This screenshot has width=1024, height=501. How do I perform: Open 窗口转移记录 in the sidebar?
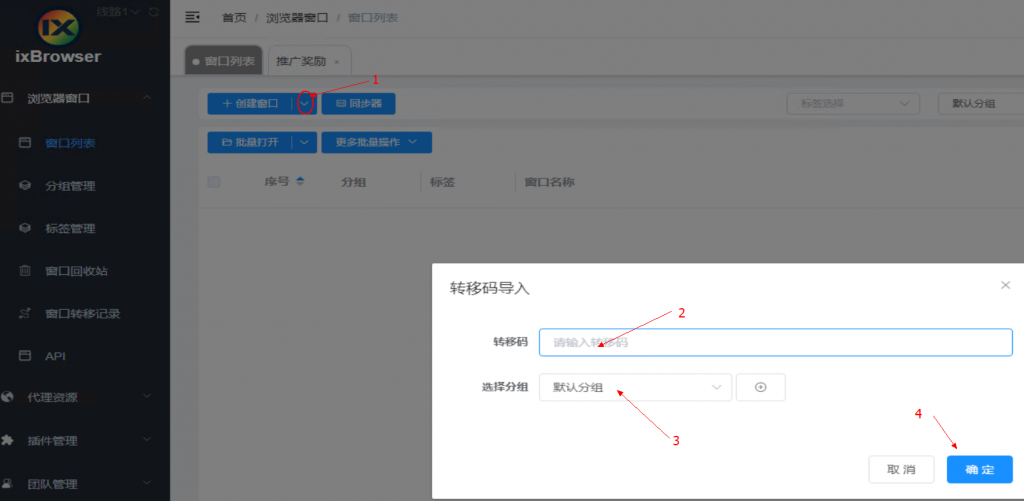pyautogui.click(x=82, y=313)
